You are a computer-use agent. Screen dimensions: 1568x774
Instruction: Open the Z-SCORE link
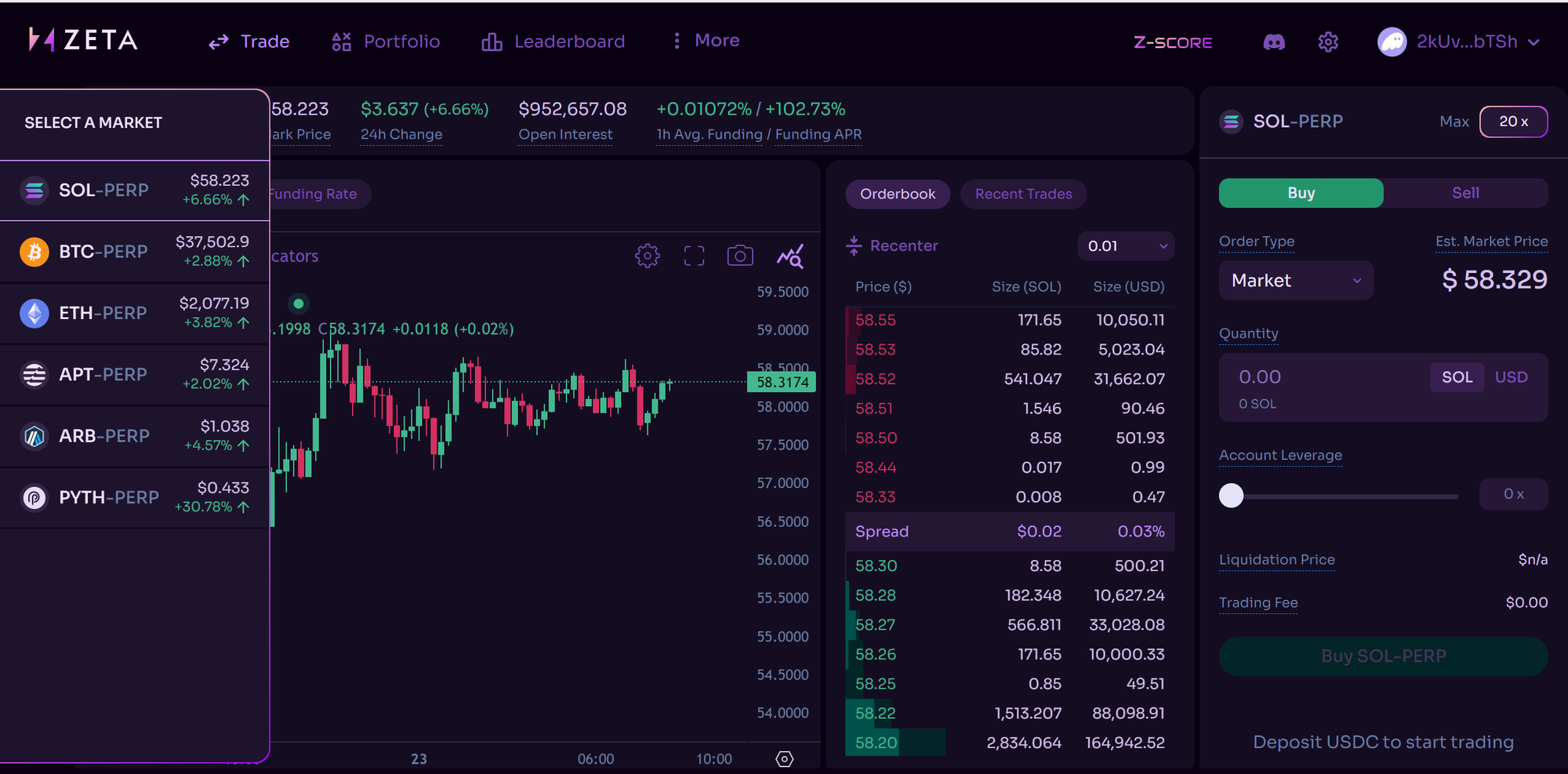[1173, 42]
